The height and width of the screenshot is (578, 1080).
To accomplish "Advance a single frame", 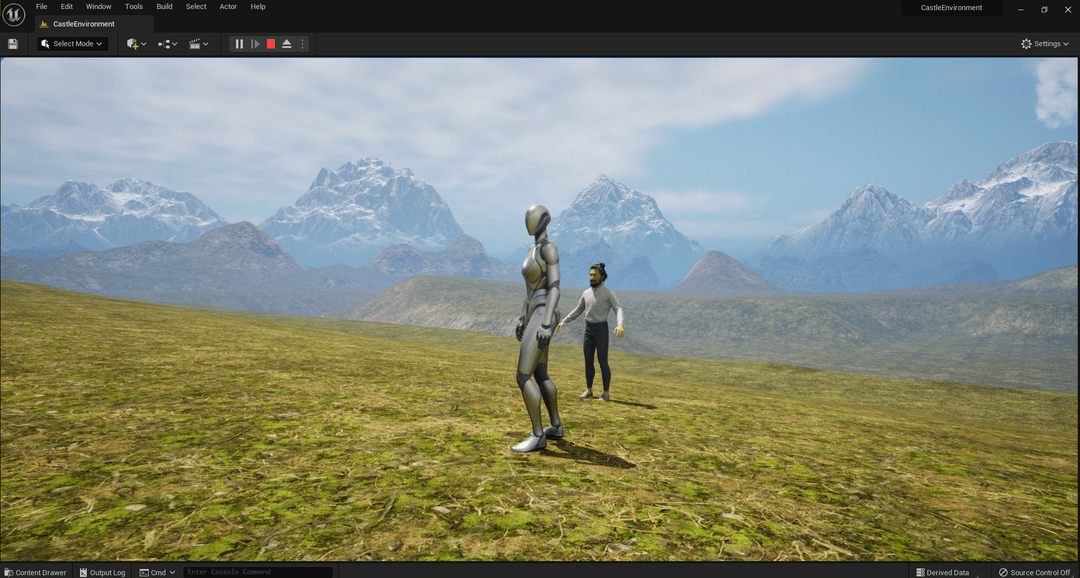I will 255,44.
